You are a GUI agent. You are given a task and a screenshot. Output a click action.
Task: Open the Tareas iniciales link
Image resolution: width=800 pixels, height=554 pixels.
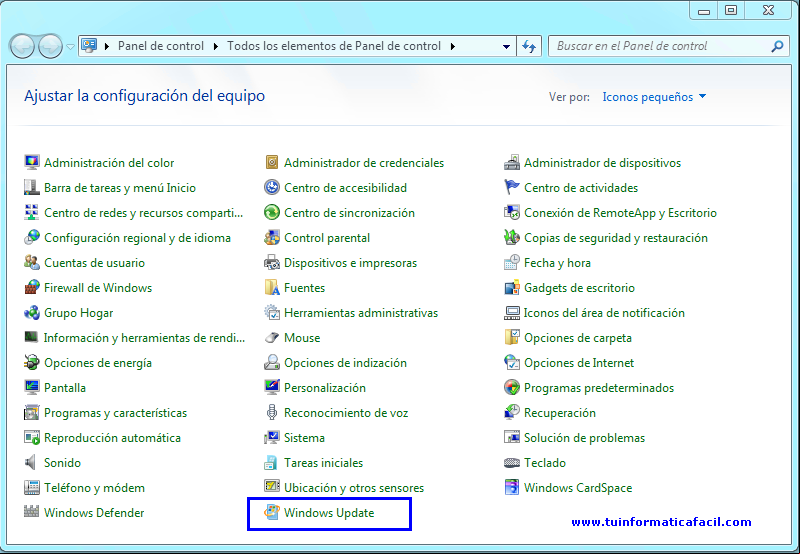click(323, 463)
